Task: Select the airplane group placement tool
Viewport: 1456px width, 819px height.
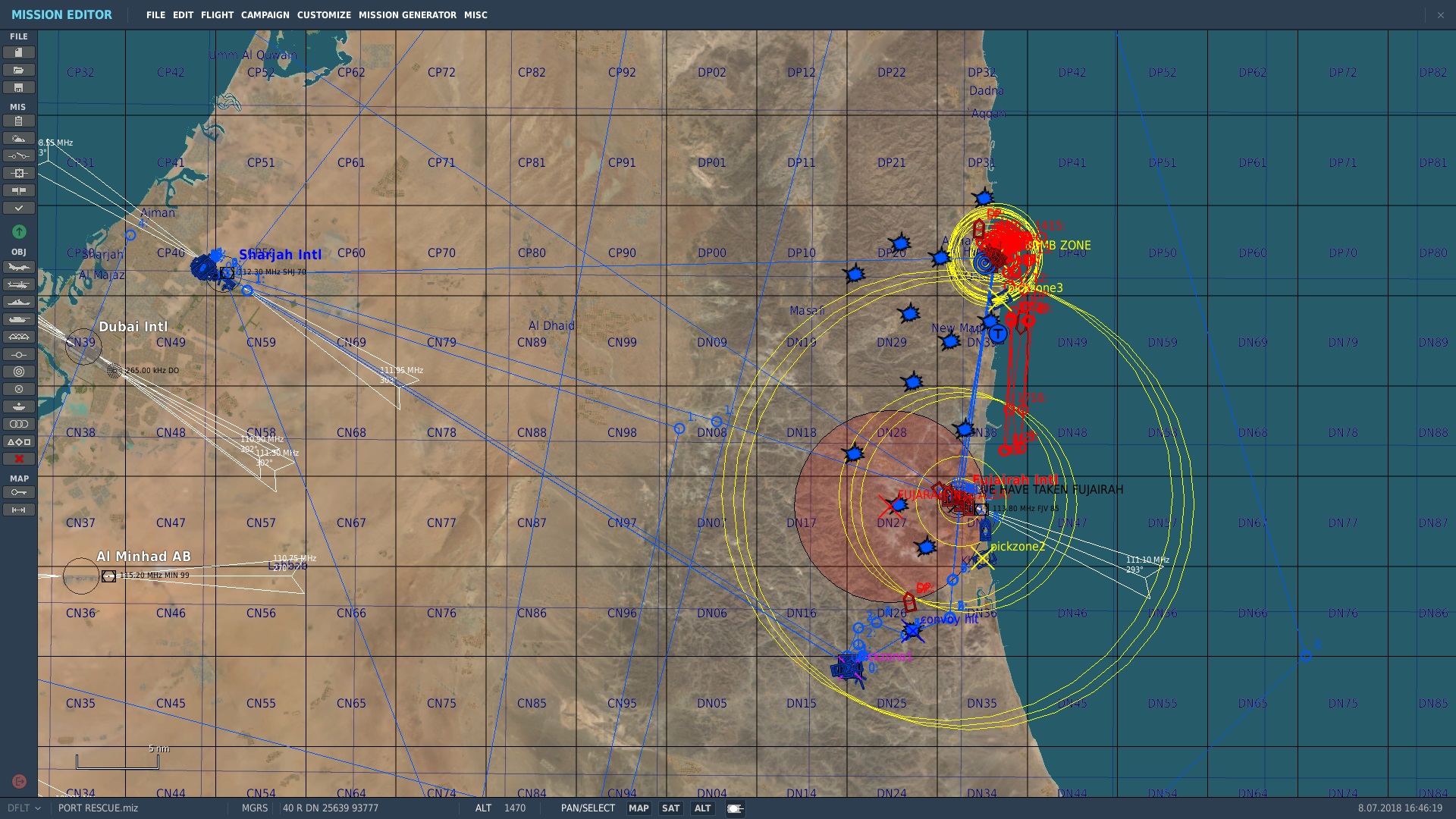Action: [x=19, y=267]
